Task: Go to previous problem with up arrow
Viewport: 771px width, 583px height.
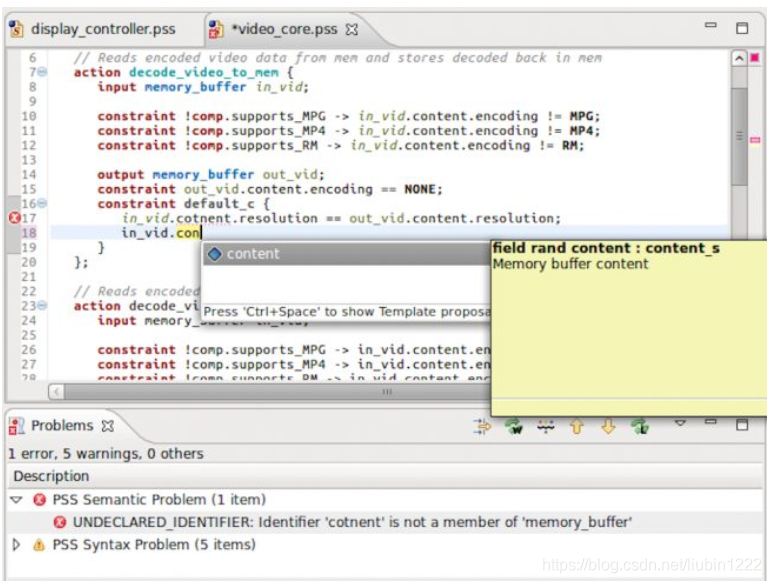Action: pyautogui.click(x=577, y=426)
